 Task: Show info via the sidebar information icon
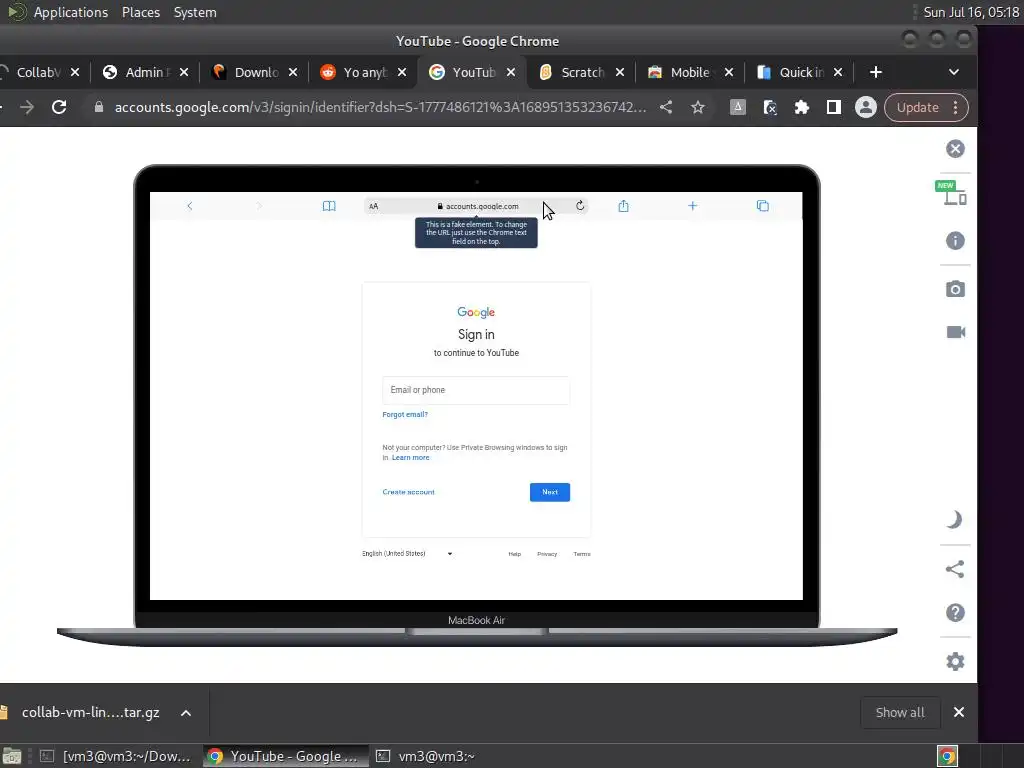[955, 241]
